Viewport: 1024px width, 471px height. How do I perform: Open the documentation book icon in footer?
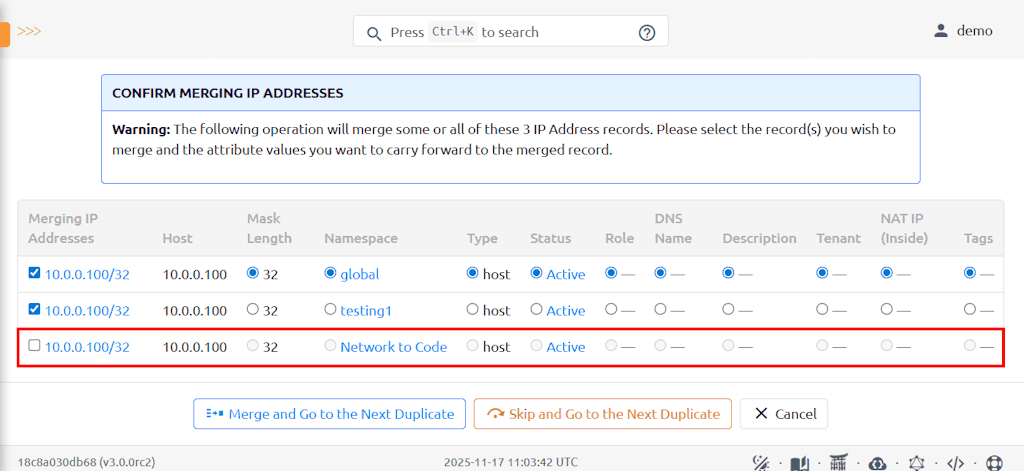tap(800, 463)
